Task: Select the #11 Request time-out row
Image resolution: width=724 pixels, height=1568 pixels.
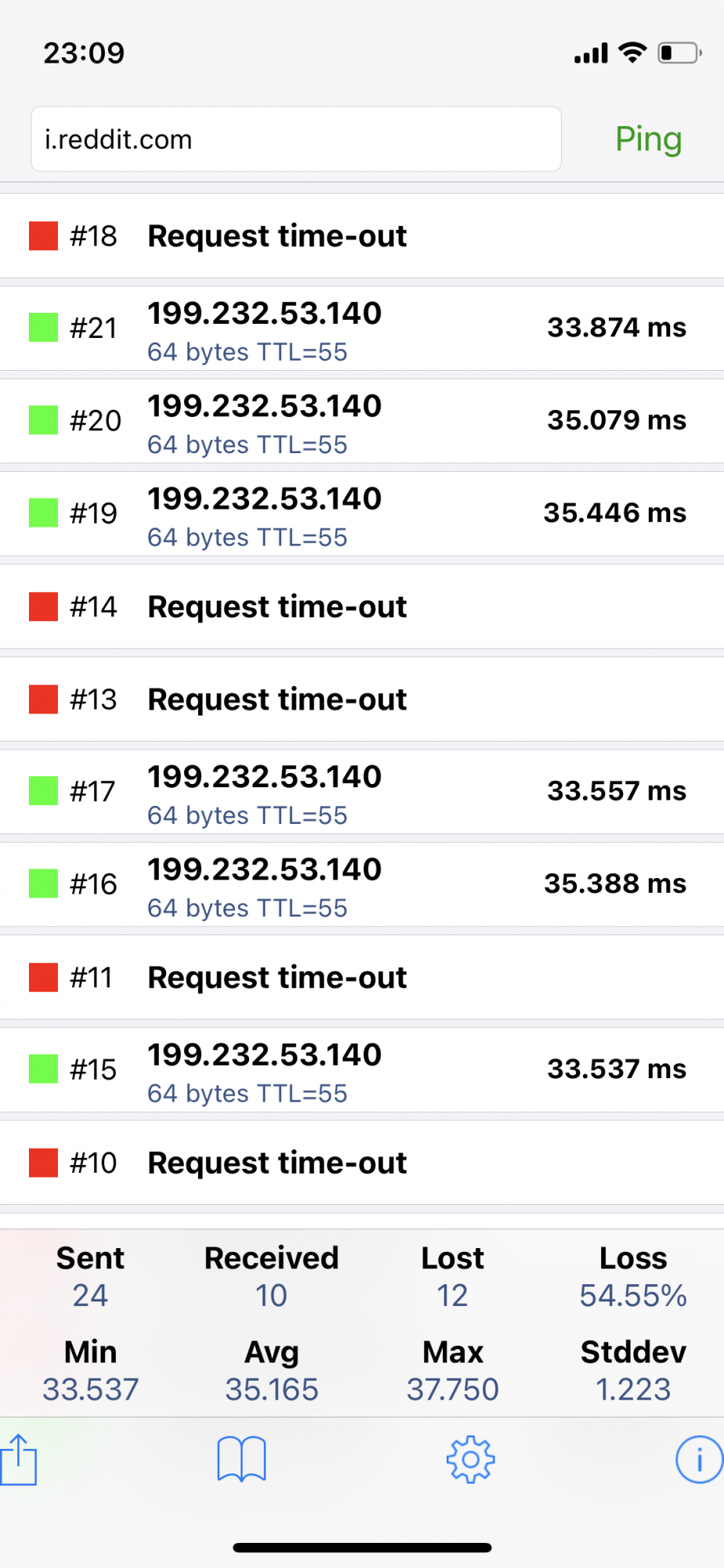Action: 362,977
